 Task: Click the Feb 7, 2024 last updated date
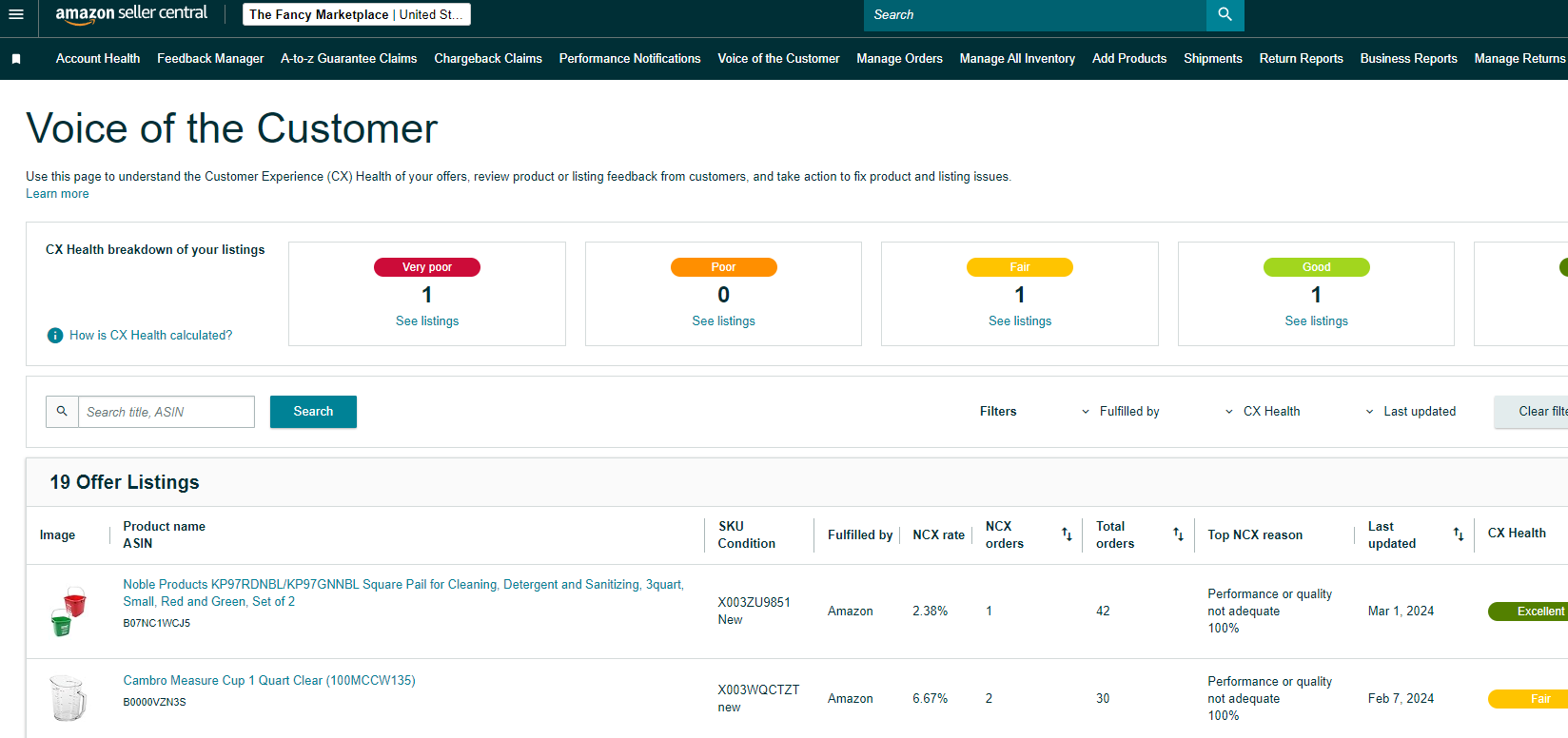1401,699
